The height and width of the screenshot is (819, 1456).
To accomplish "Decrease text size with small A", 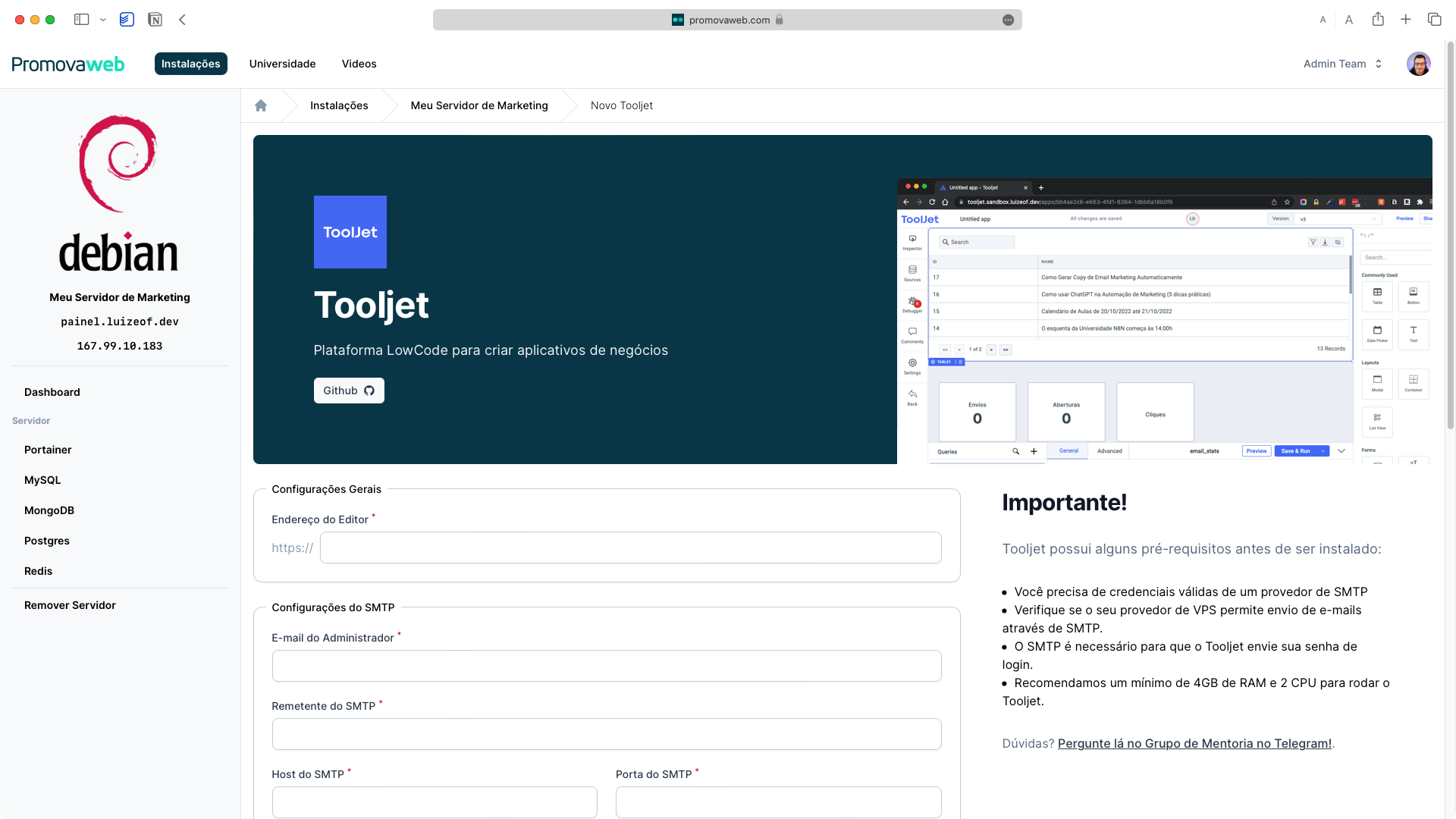I will 1323,20.
